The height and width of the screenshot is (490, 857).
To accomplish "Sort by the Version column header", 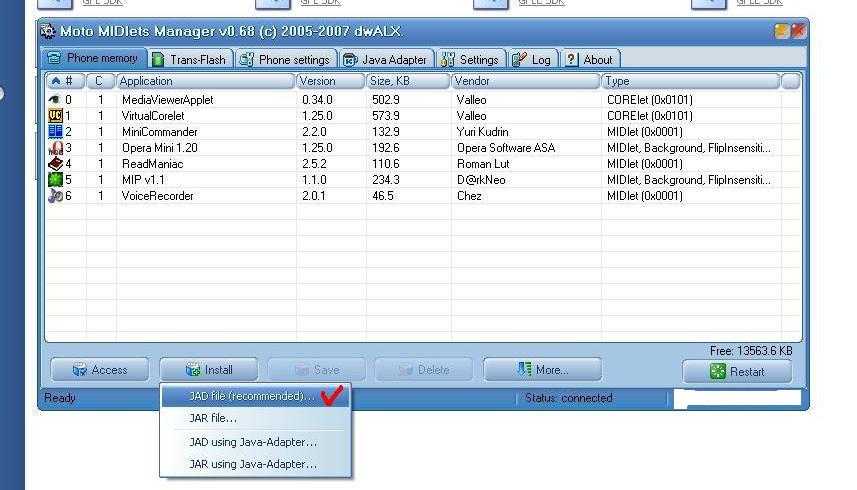I will point(331,81).
